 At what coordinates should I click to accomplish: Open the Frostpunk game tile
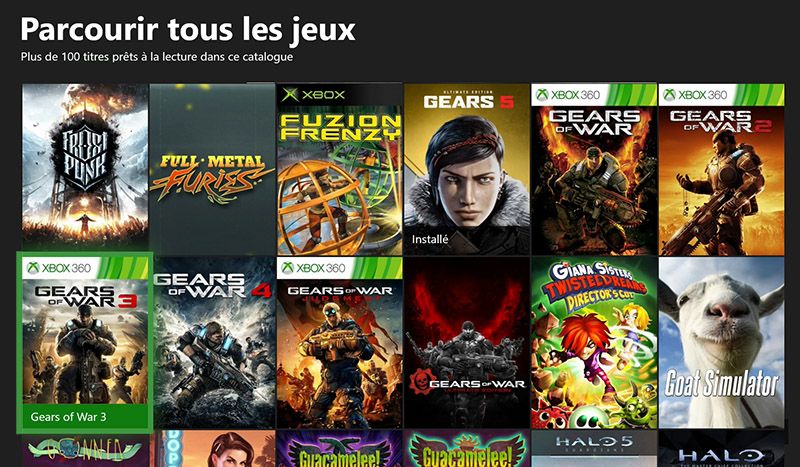[85, 169]
